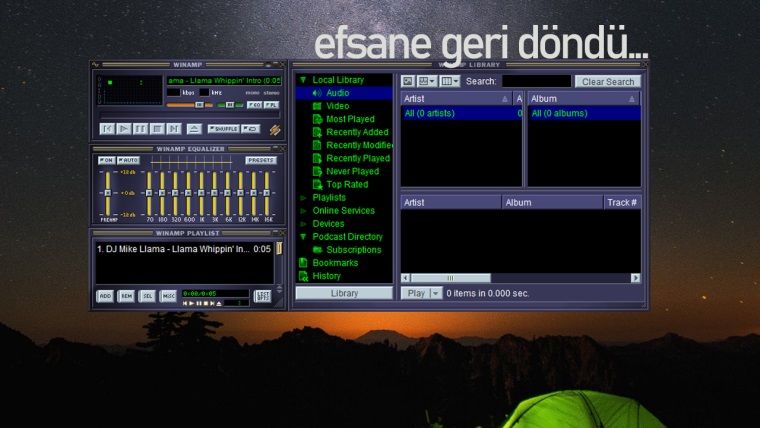Collapse the Local Library tree node
This screenshot has height=428, width=760.
(x=303, y=79)
